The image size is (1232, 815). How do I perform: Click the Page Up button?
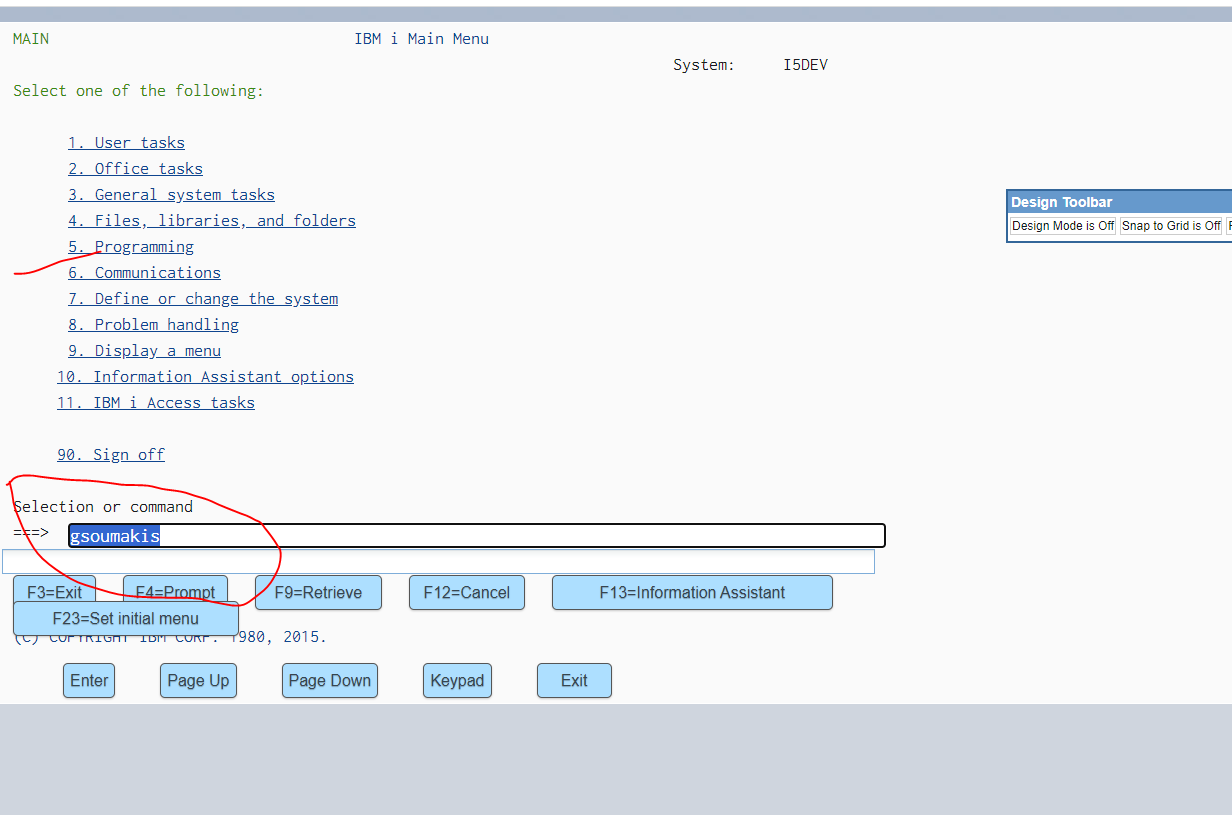(x=198, y=680)
